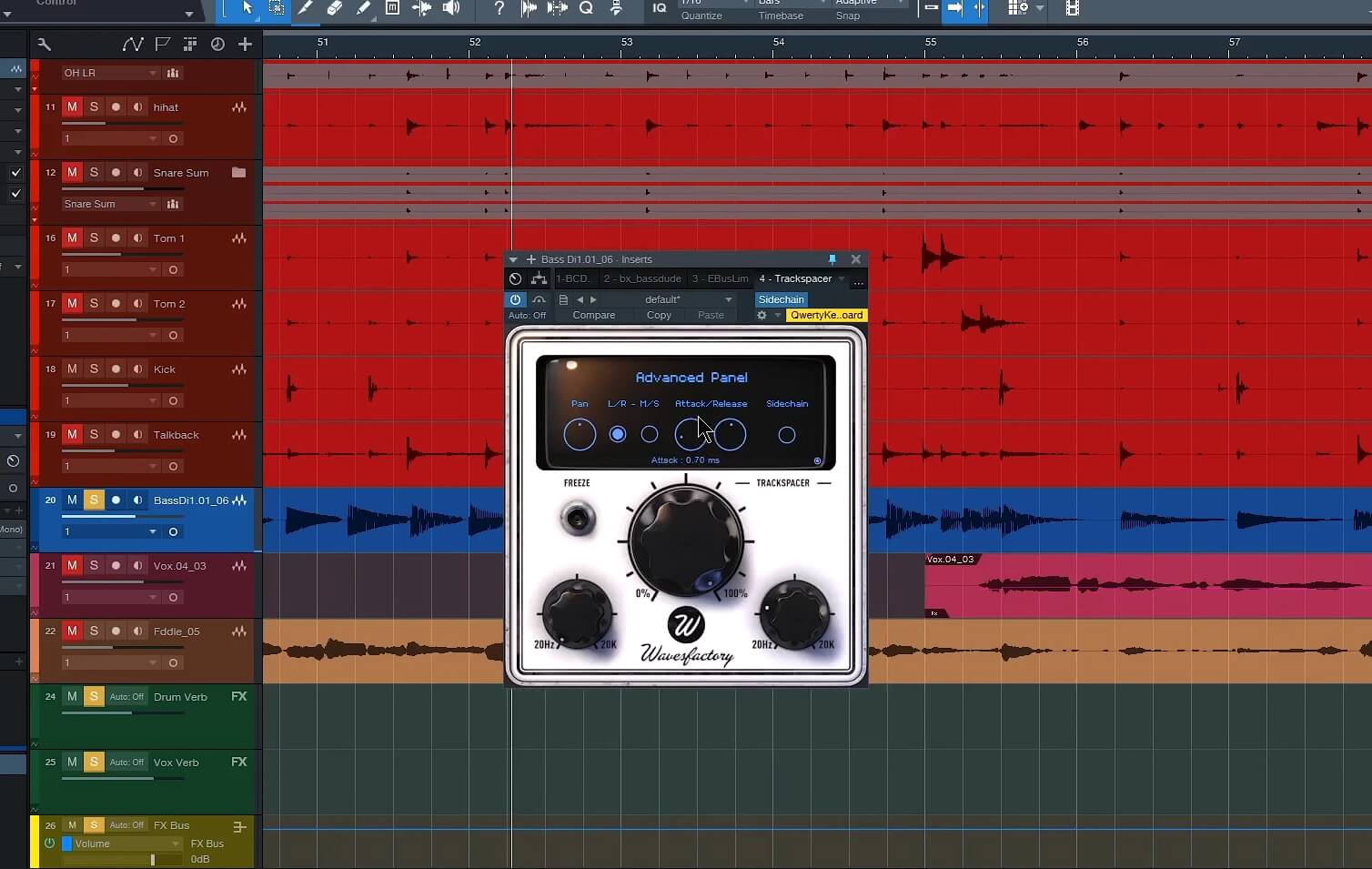Open the dropdown arrow next to the gear
The height and width of the screenshot is (869, 1372).
point(778,315)
